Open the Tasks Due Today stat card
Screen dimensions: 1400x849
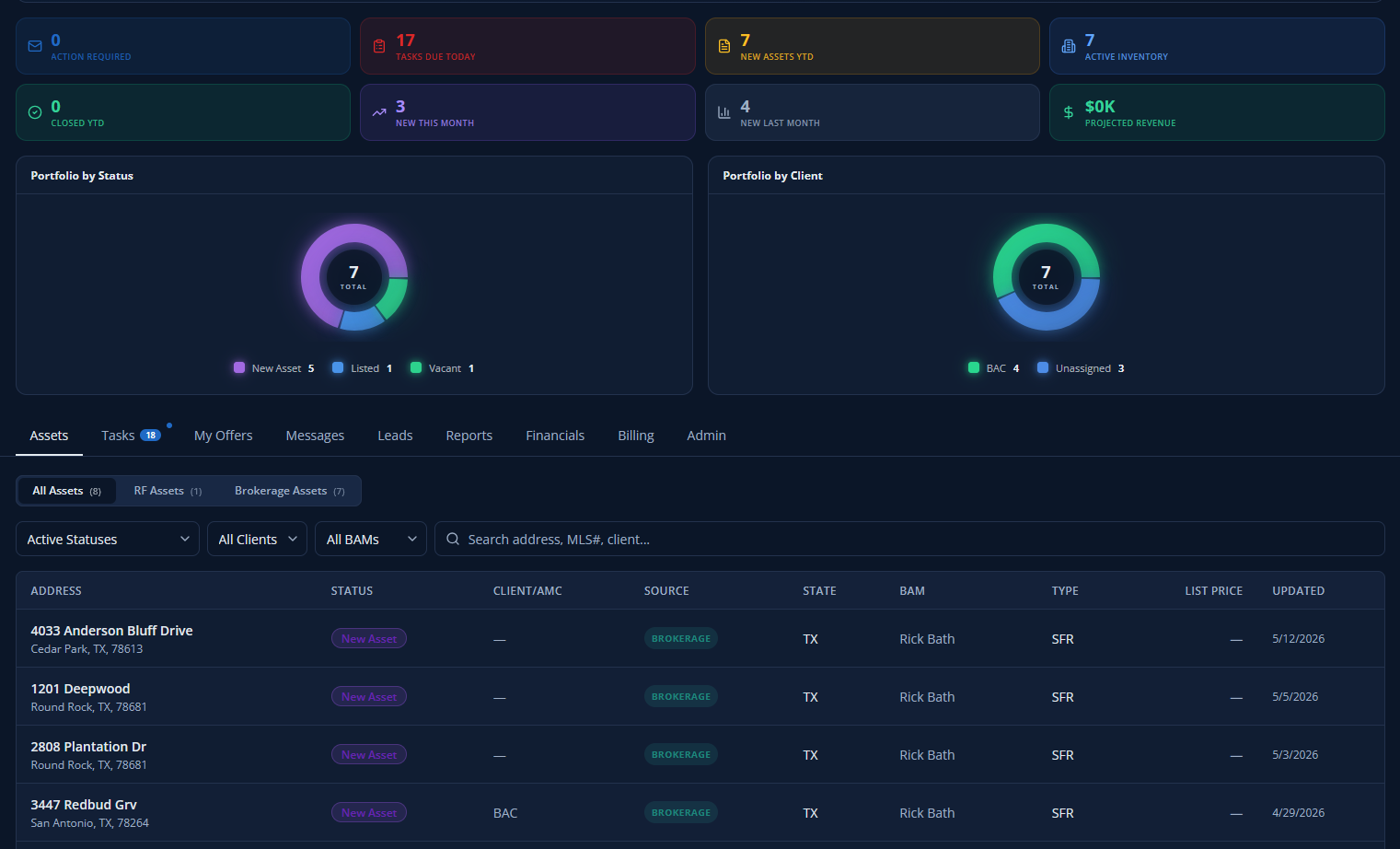[527, 46]
